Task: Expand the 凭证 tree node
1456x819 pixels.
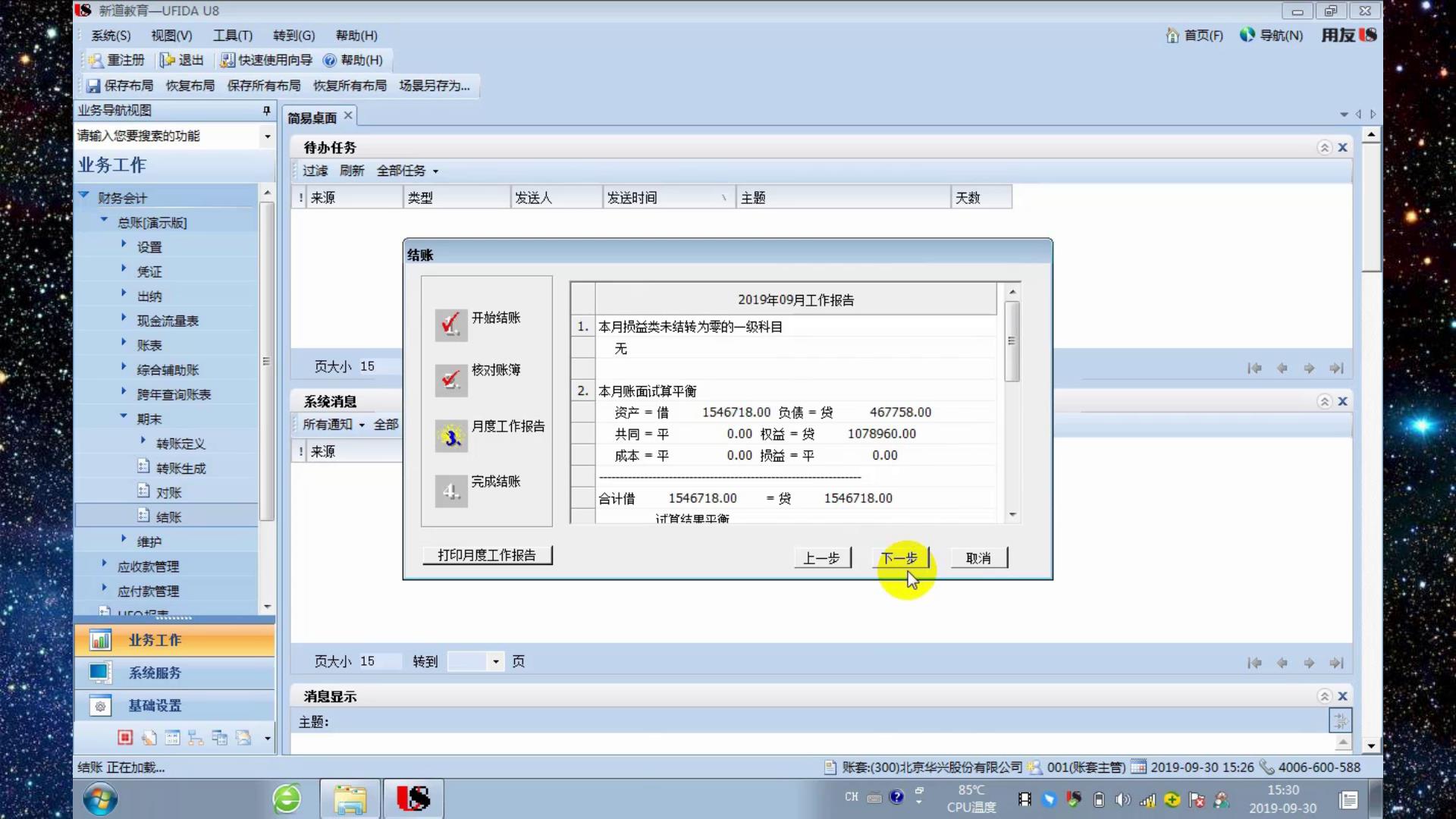Action: pos(124,268)
